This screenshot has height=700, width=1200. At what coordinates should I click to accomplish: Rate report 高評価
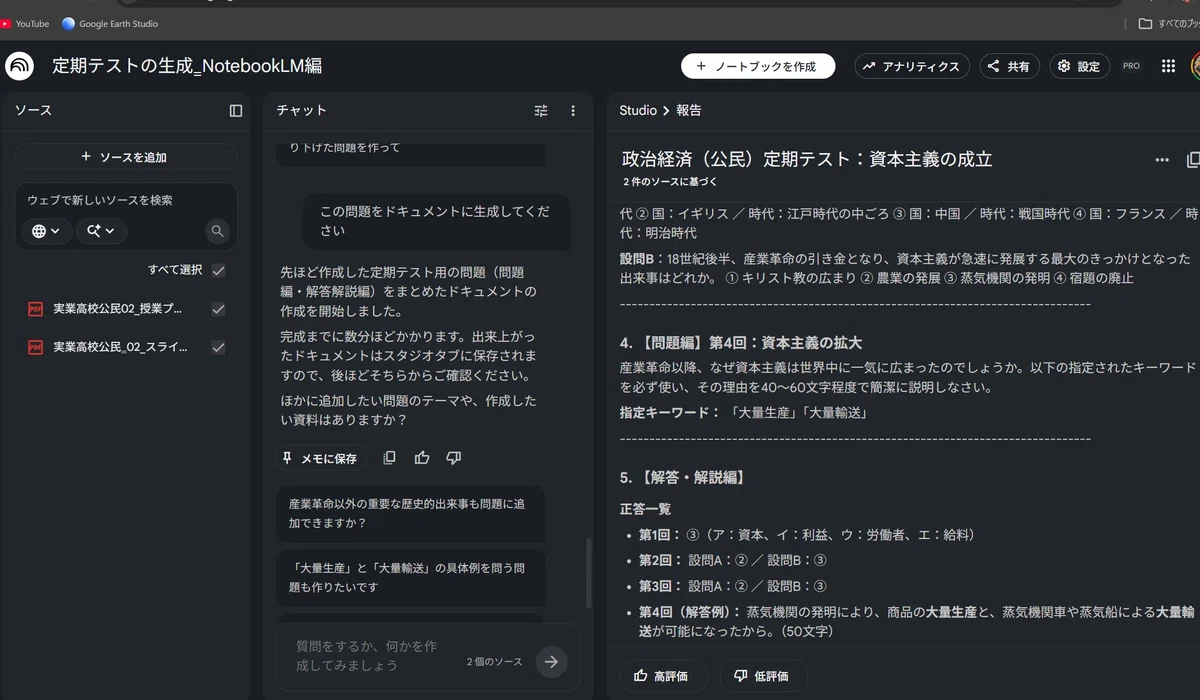point(661,676)
